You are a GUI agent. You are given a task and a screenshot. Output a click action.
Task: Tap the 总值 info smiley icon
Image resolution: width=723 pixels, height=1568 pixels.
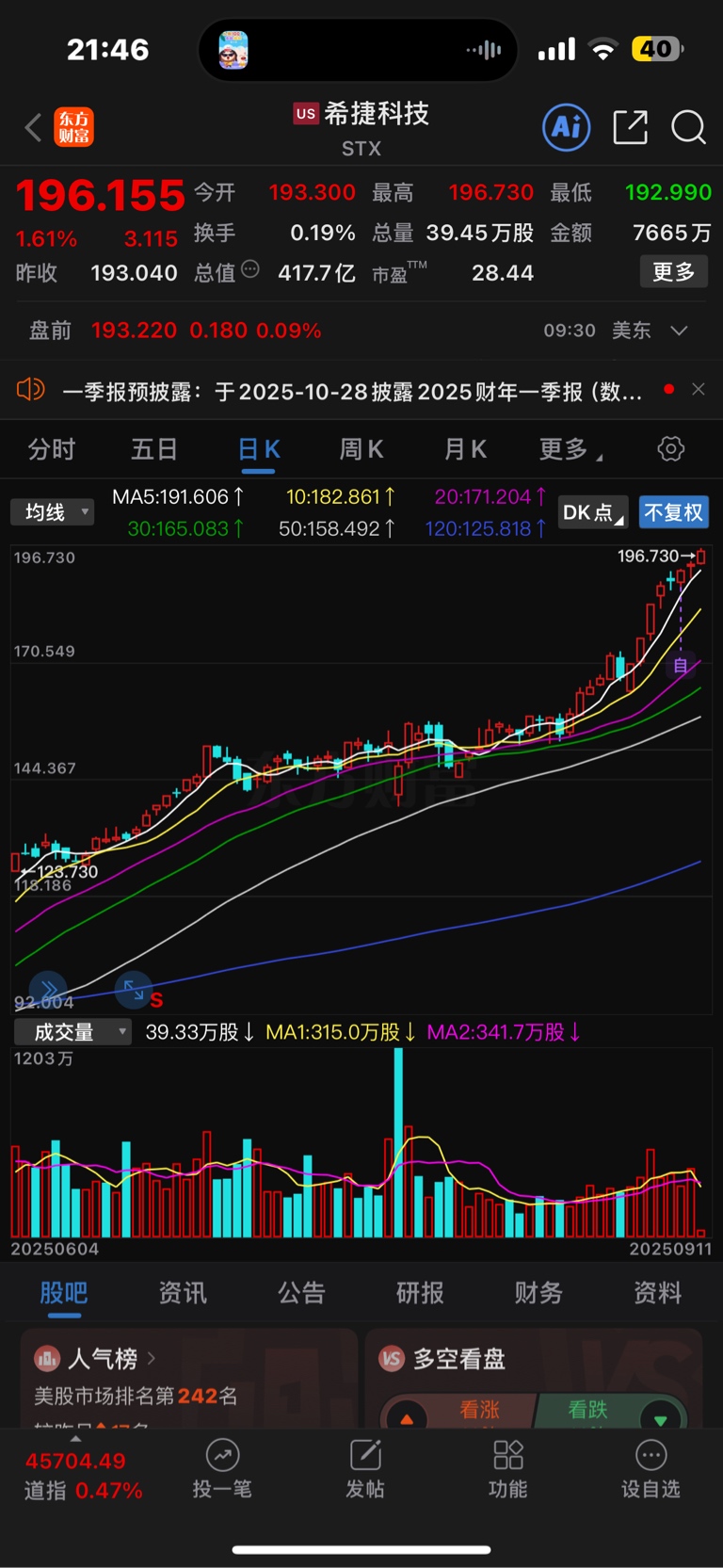[x=250, y=269]
